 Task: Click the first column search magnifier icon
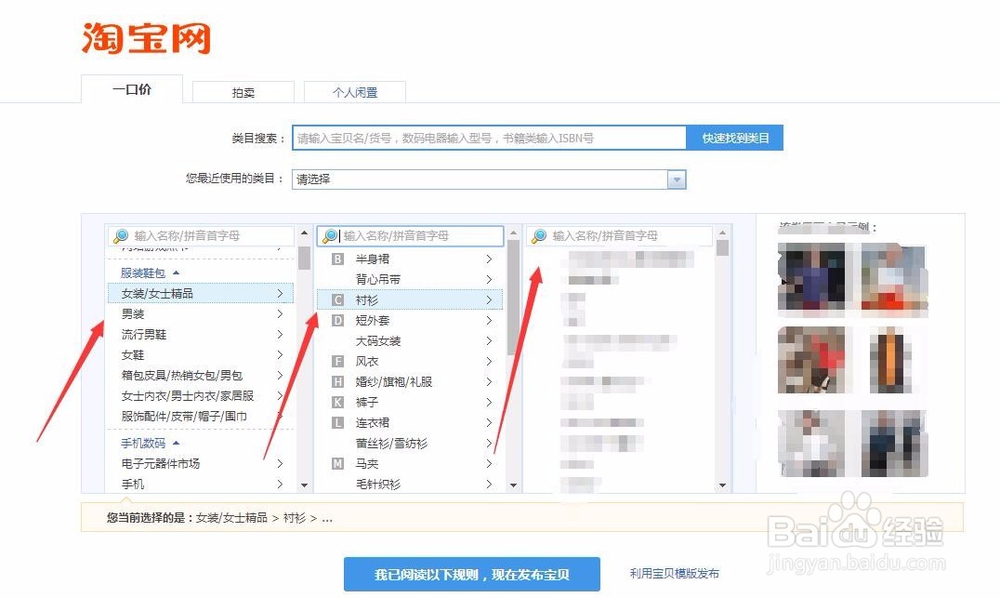120,236
